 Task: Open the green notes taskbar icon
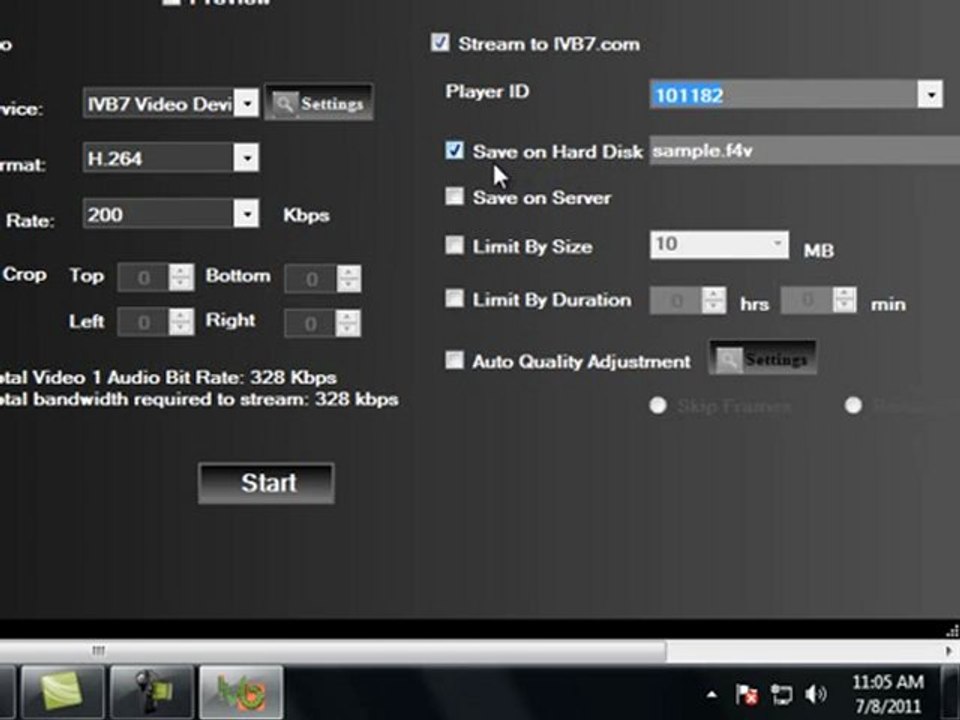(x=62, y=692)
